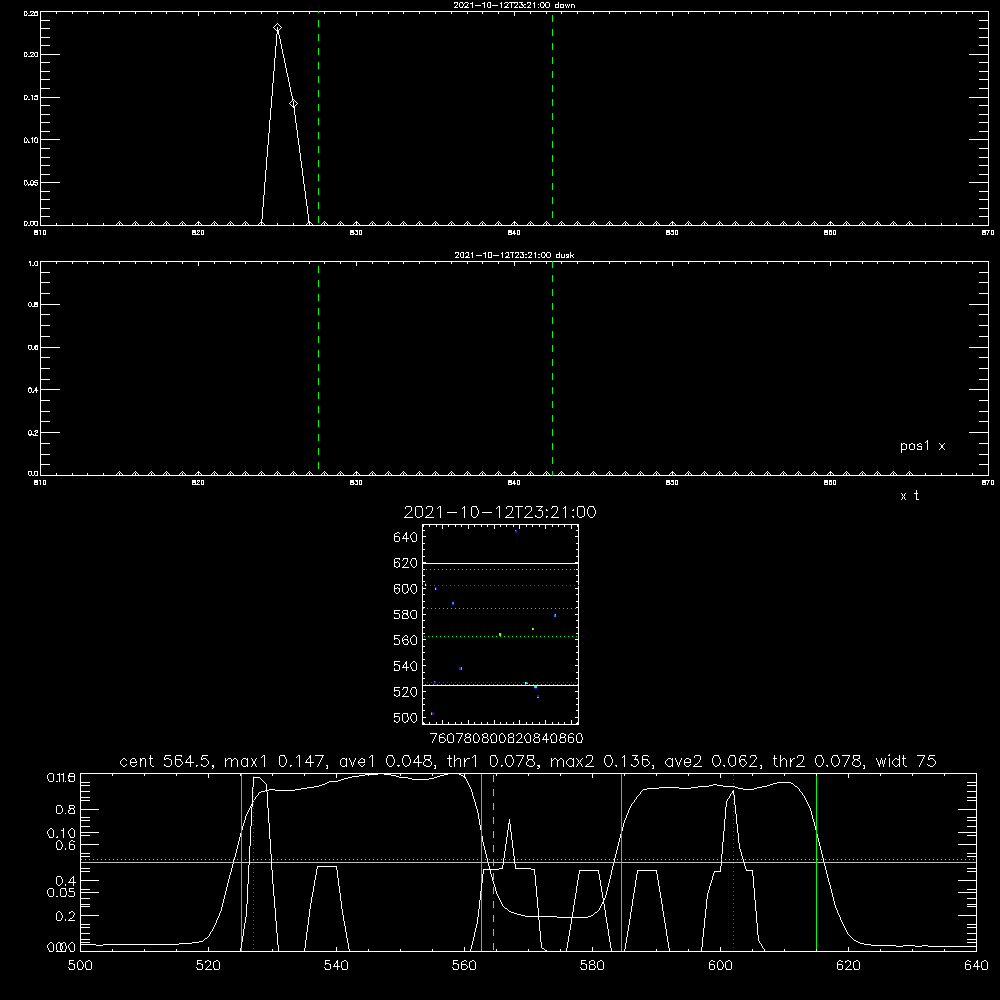The width and height of the screenshot is (1000, 1000).
Task: Click the left green dashed line in dawn plot
Action: [318, 118]
